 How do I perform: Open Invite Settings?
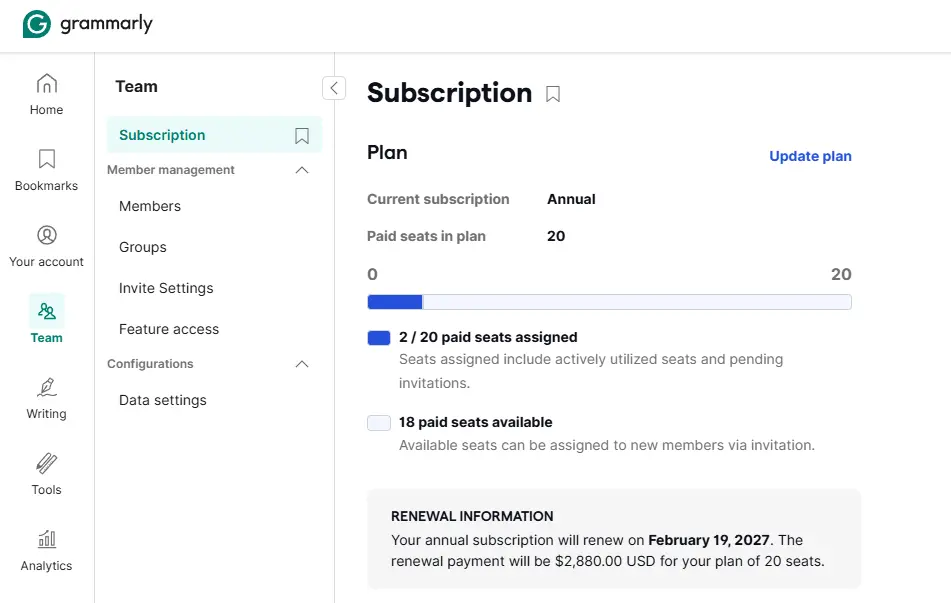coord(166,288)
